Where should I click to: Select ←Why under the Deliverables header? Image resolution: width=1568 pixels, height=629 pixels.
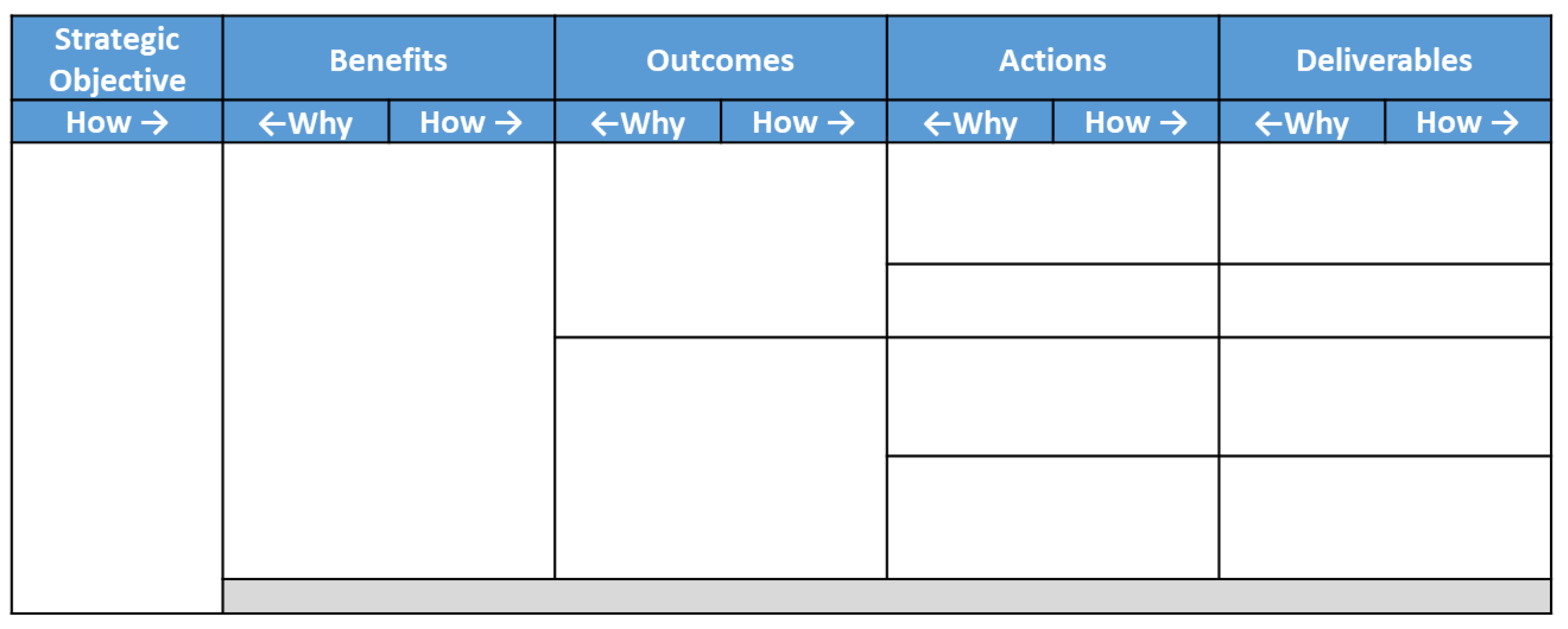coord(1302,122)
